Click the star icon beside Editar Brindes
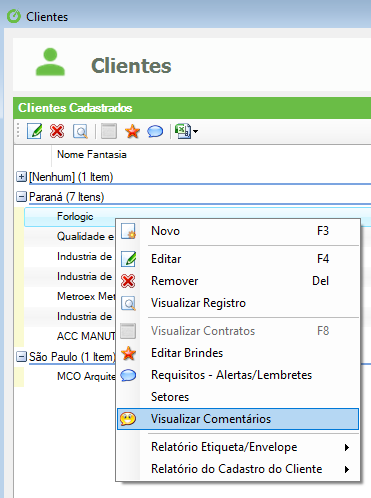Viewport: 371px width, 498px height. click(128, 353)
